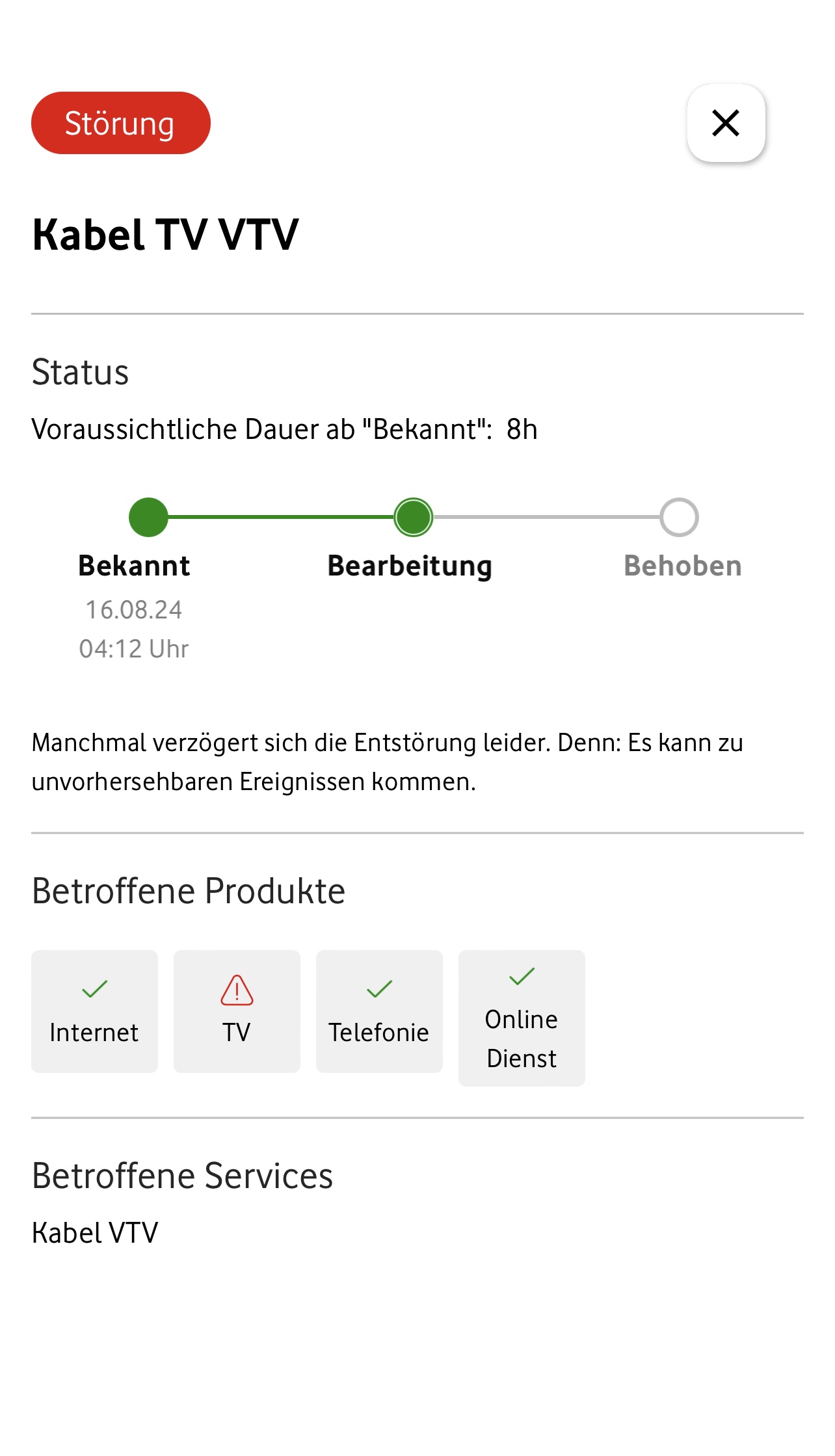835x1456 pixels.
Task: Click the 16.08.24 04:12 Uhr timestamp
Action: pos(134,629)
